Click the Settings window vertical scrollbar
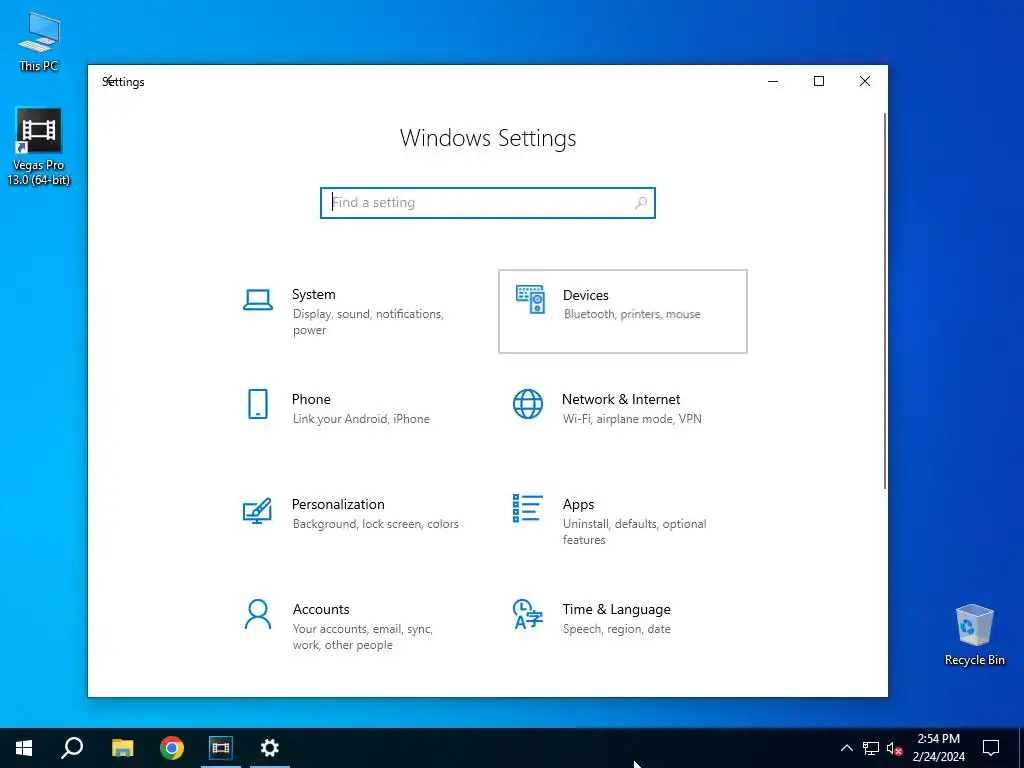 pyautogui.click(x=885, y=300)
